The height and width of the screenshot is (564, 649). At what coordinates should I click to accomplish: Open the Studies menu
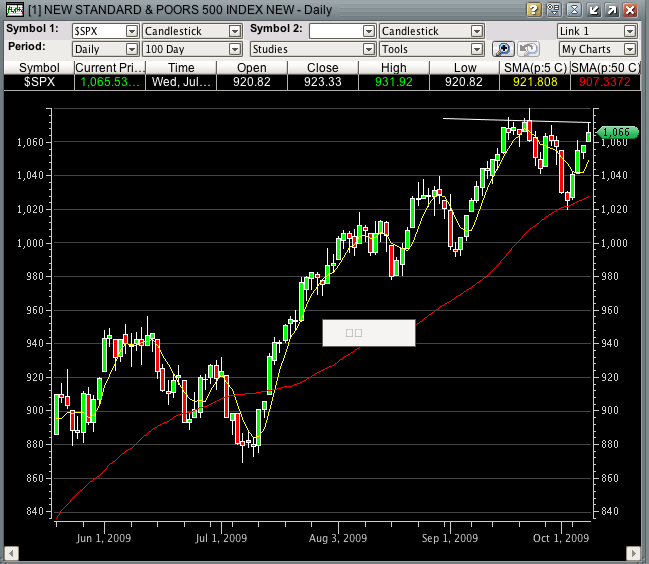click(x=310, y=49)
